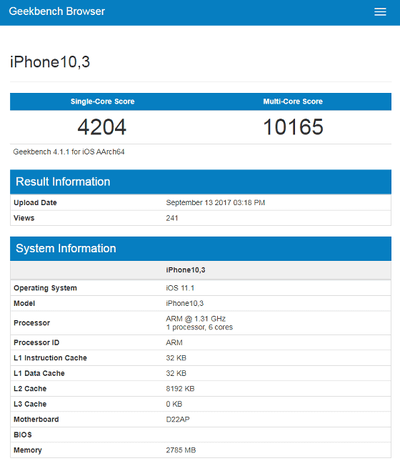Select the iPhone10,3 page title

tap(50, 62)
